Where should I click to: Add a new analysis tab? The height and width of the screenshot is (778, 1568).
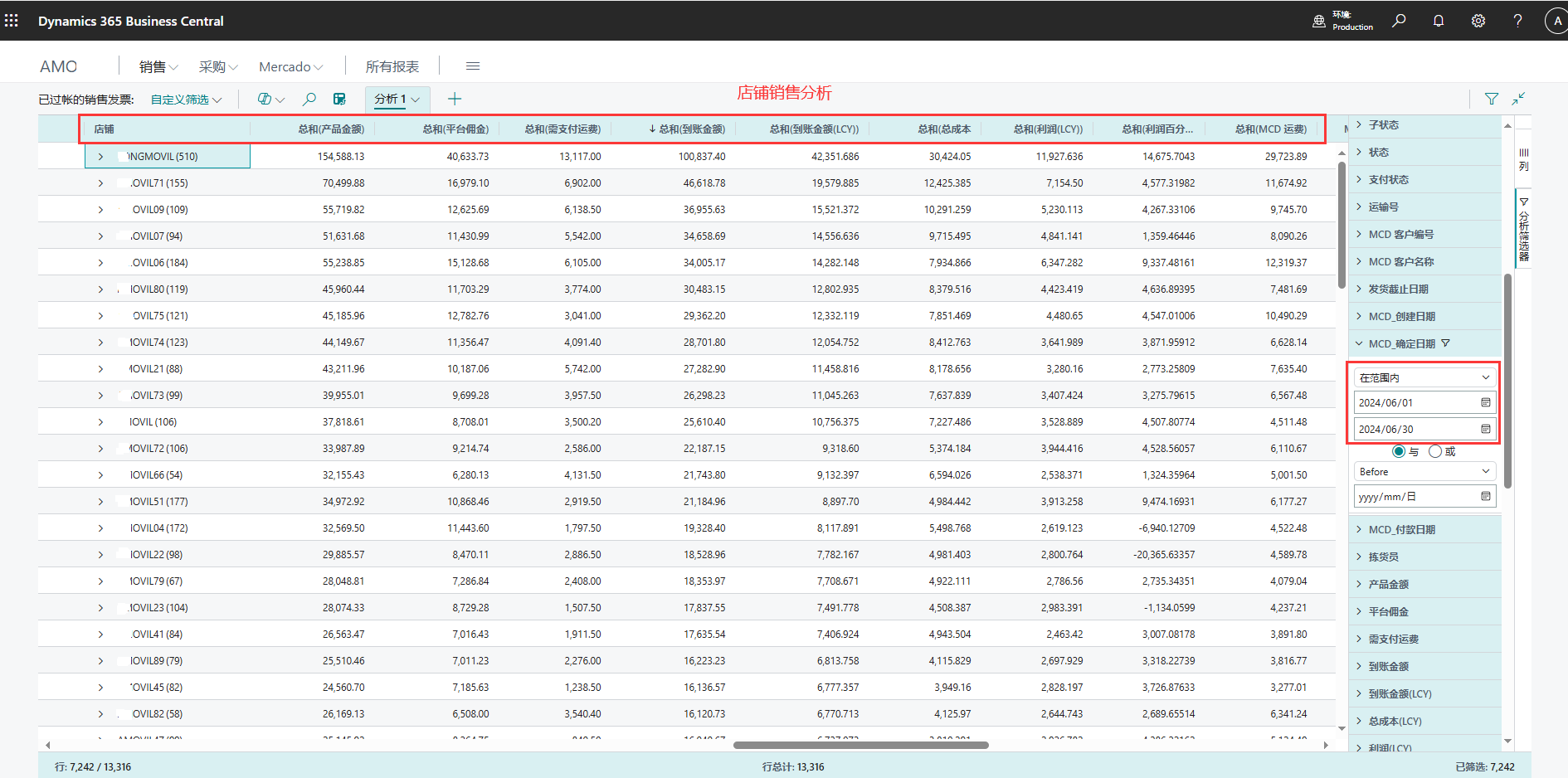point(455,100)
